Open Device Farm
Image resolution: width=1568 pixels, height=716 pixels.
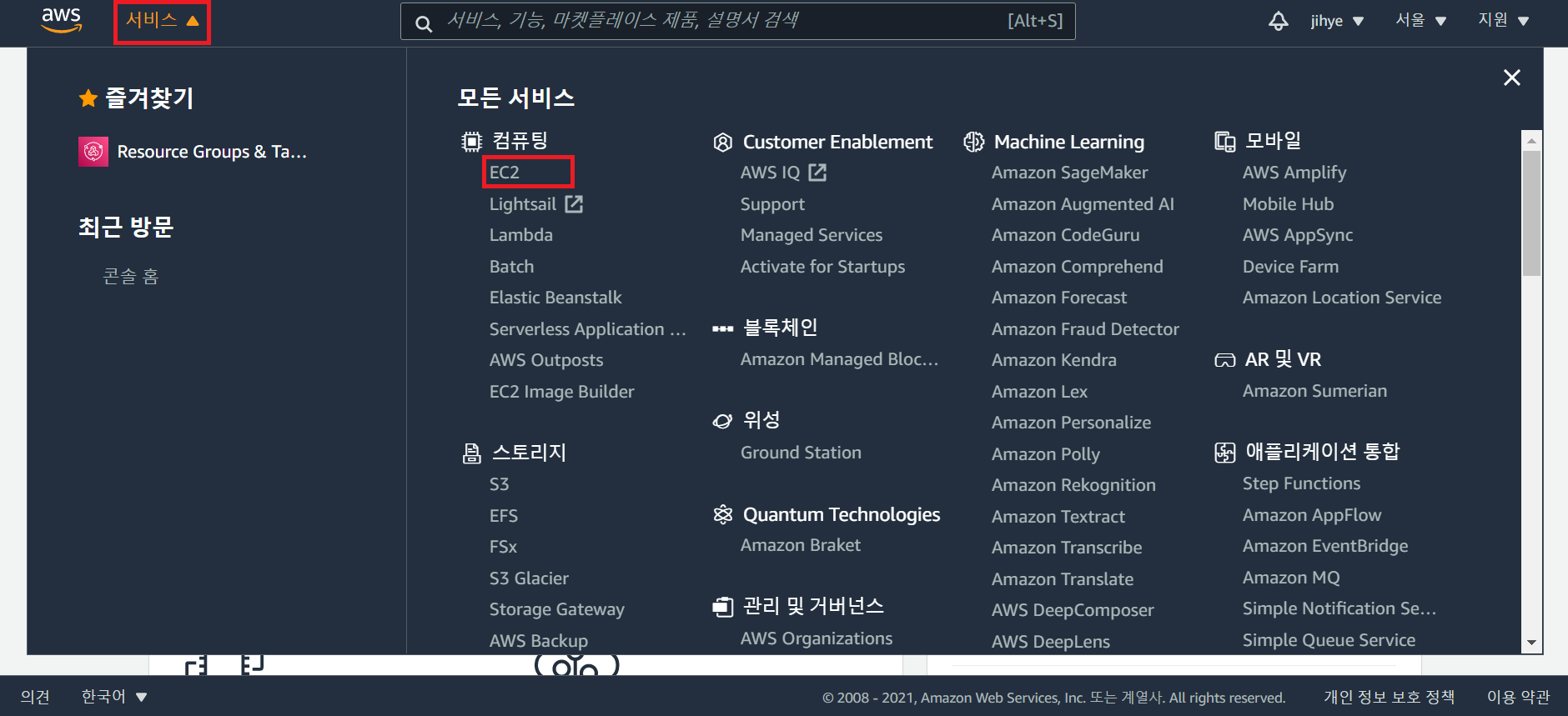pos(1290,267)
